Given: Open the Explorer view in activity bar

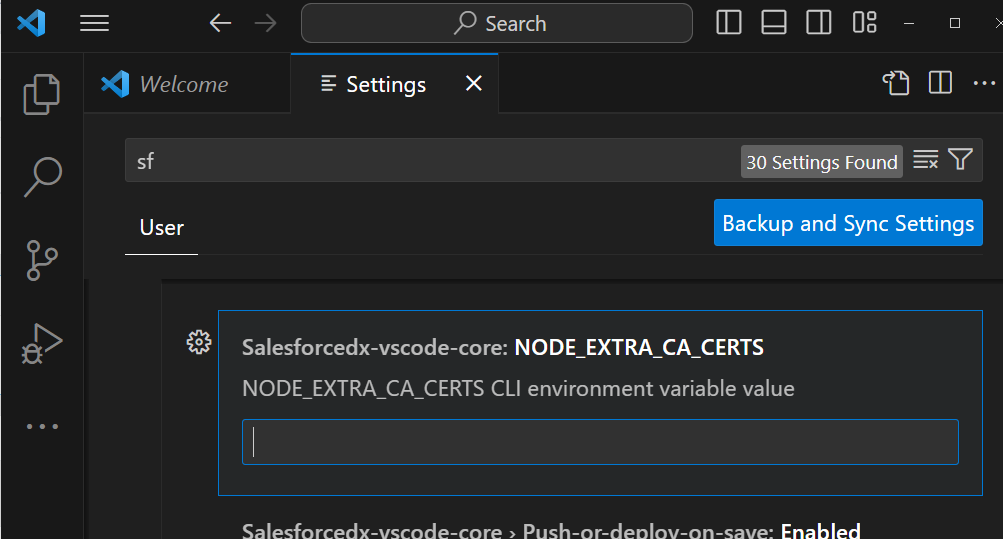Looking at the screenshot, I should (42, 94).
